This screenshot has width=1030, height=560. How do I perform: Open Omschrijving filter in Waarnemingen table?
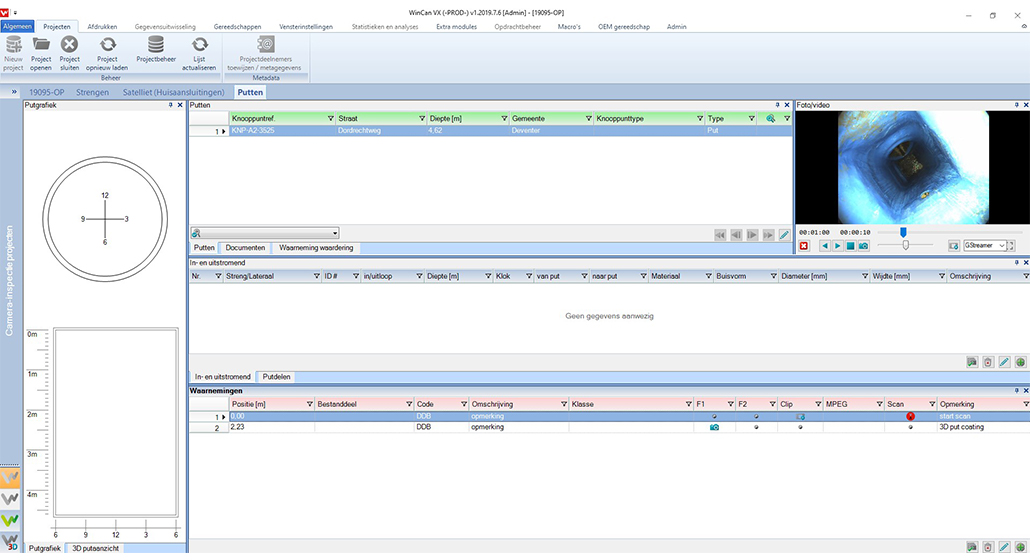564,404
